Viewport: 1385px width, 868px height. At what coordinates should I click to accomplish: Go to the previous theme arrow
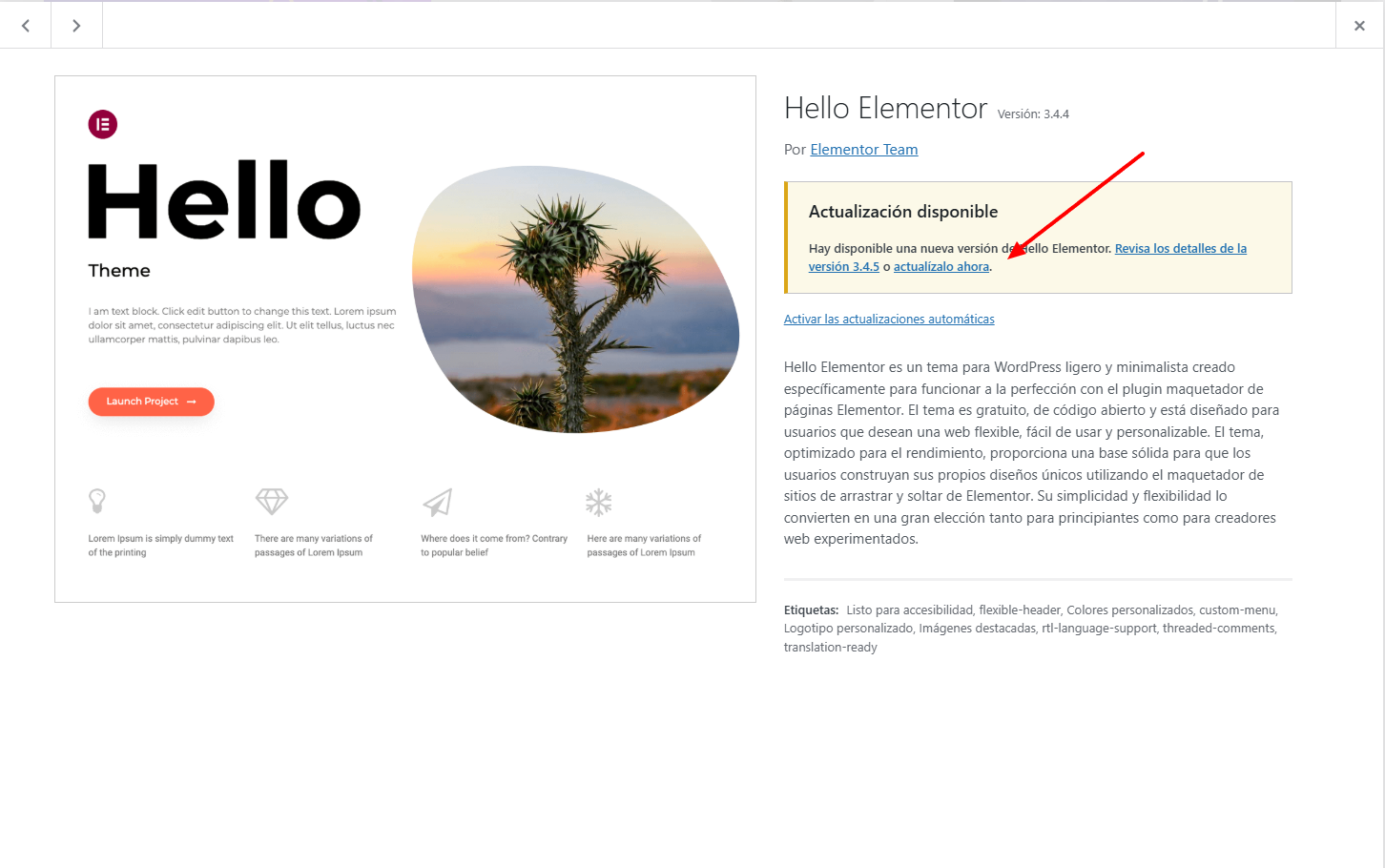(26, 26)
